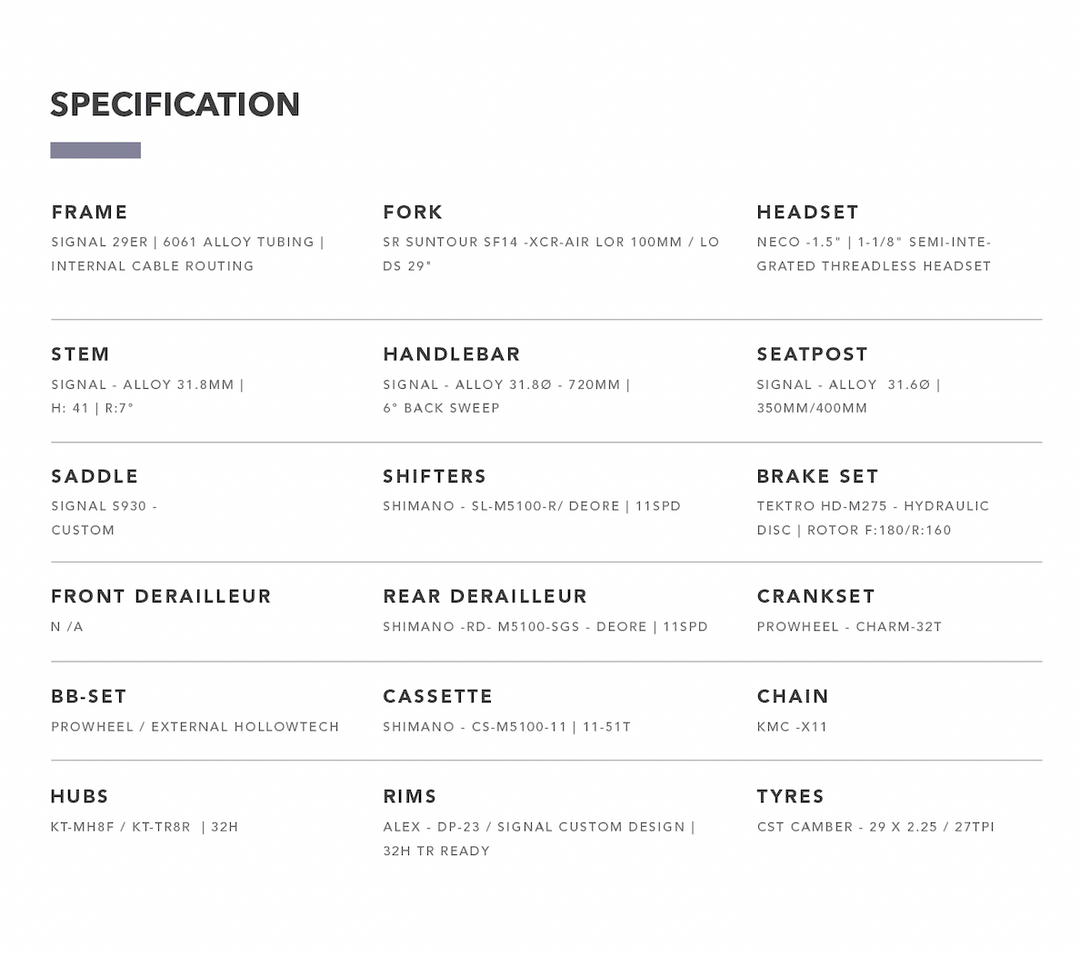Viewport: 1080px width, 956px height.
Task: Click the Alex DP-23 rims description
Action: [539, 838]
